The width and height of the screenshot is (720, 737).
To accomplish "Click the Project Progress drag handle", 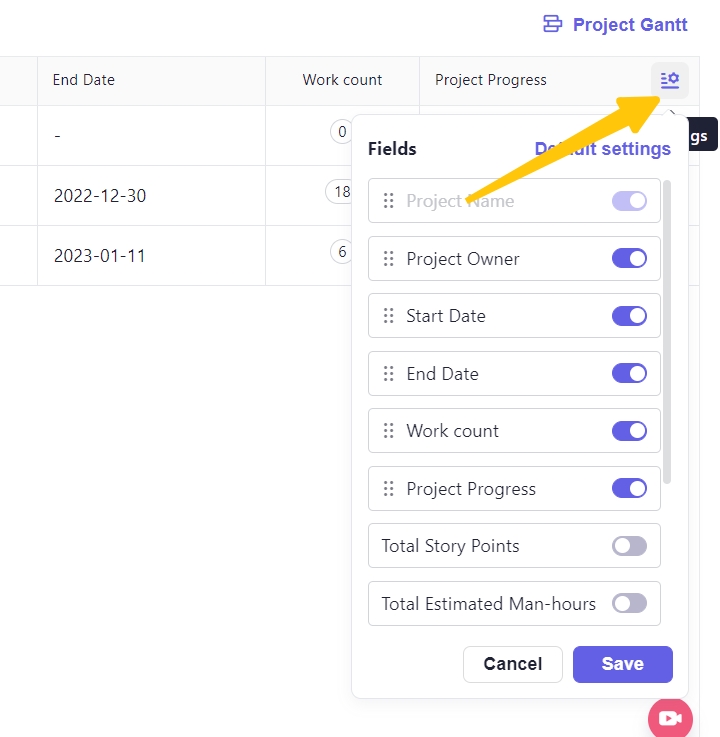I will click(389, 489).
